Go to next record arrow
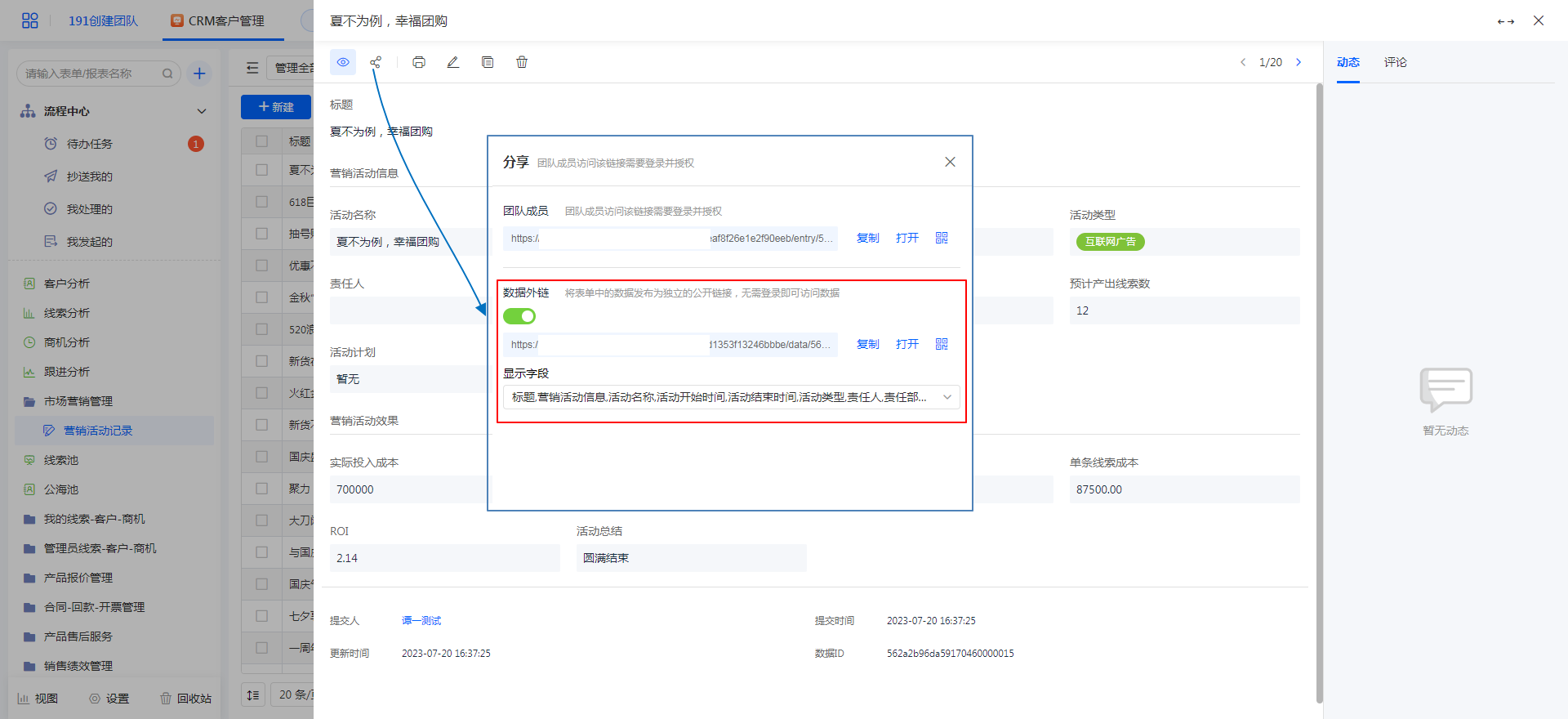This screenshot has width=1568, height=719. 1298,62
